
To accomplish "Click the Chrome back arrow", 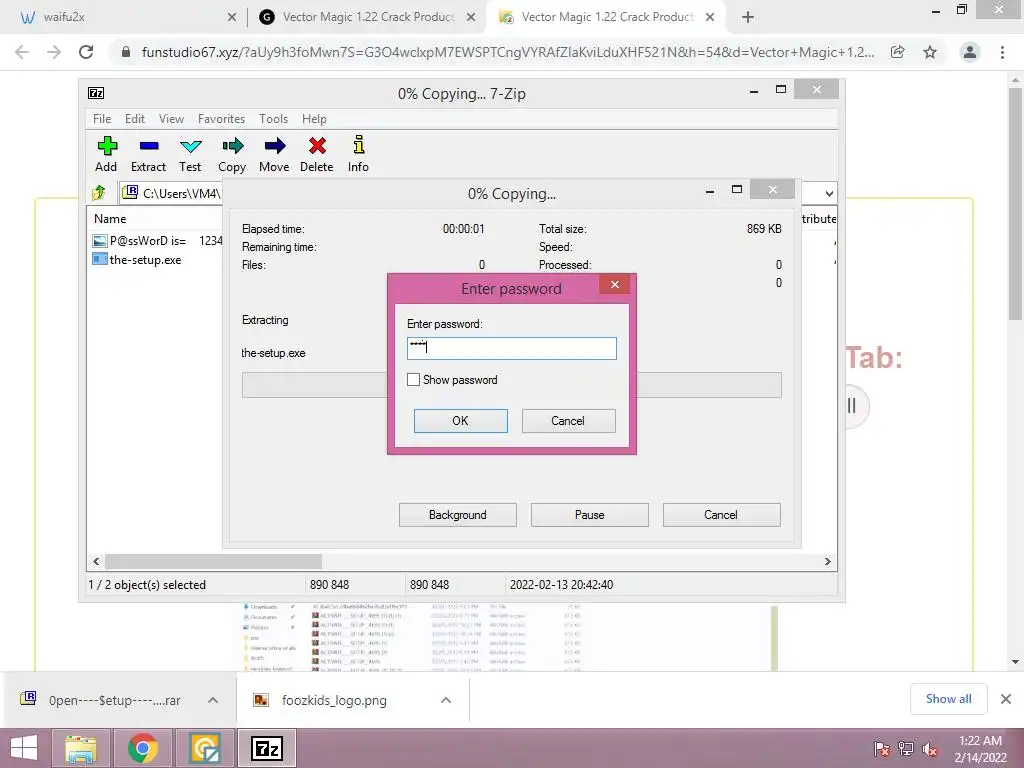I will coord(22,52).
